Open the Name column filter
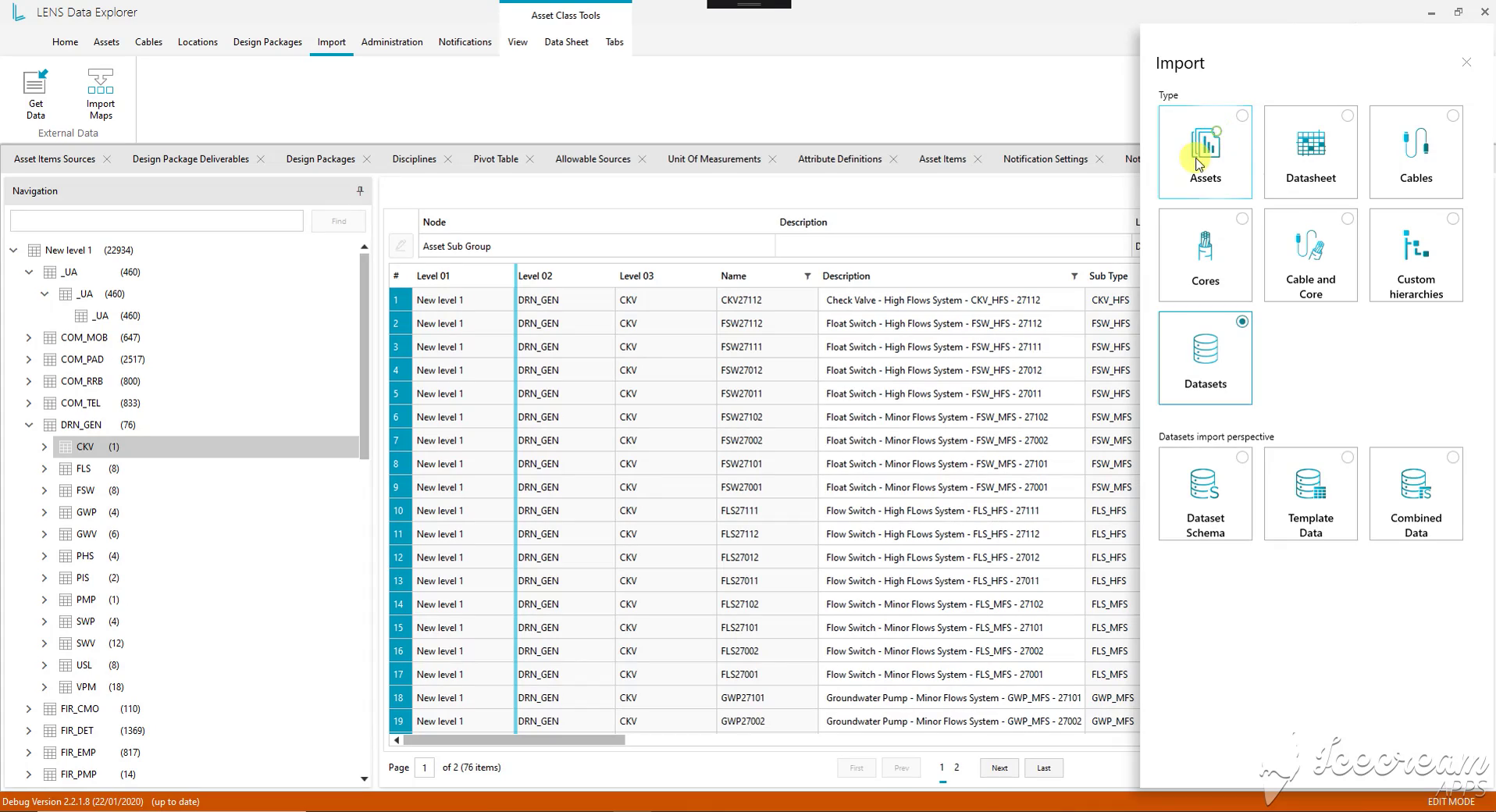Image resolution: width=1496 pixels, height=812 pixels. [x=807, y=276]
